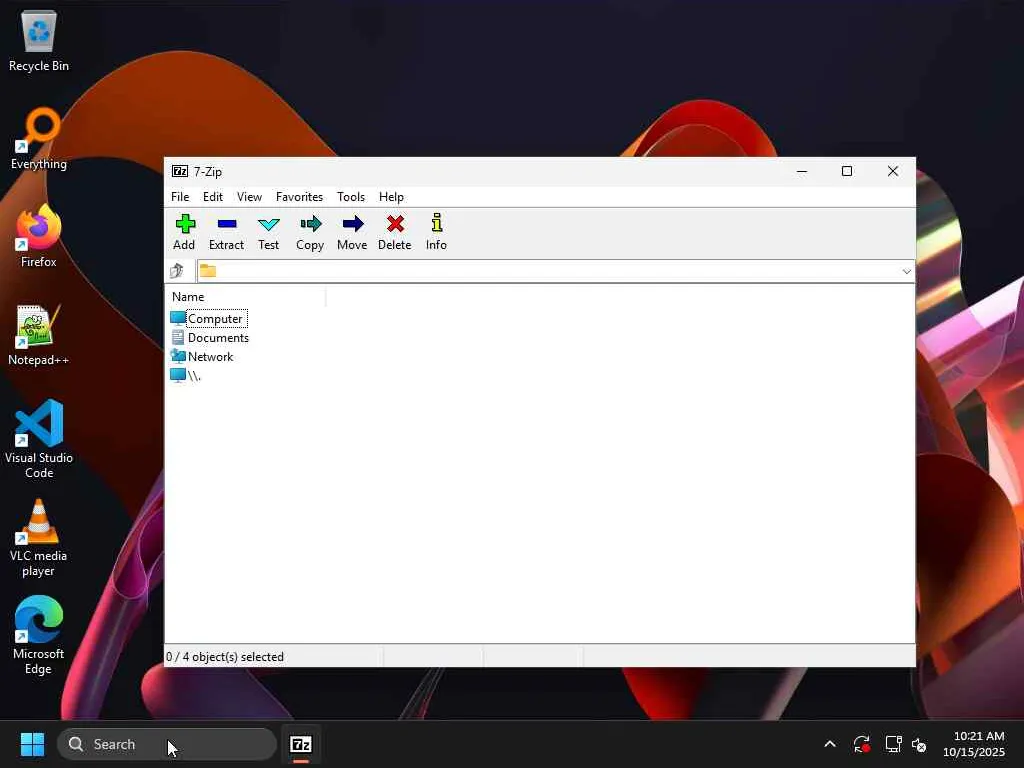Click the Add toolbar icon
The image size is (1024, 768).
coord(185,224)
